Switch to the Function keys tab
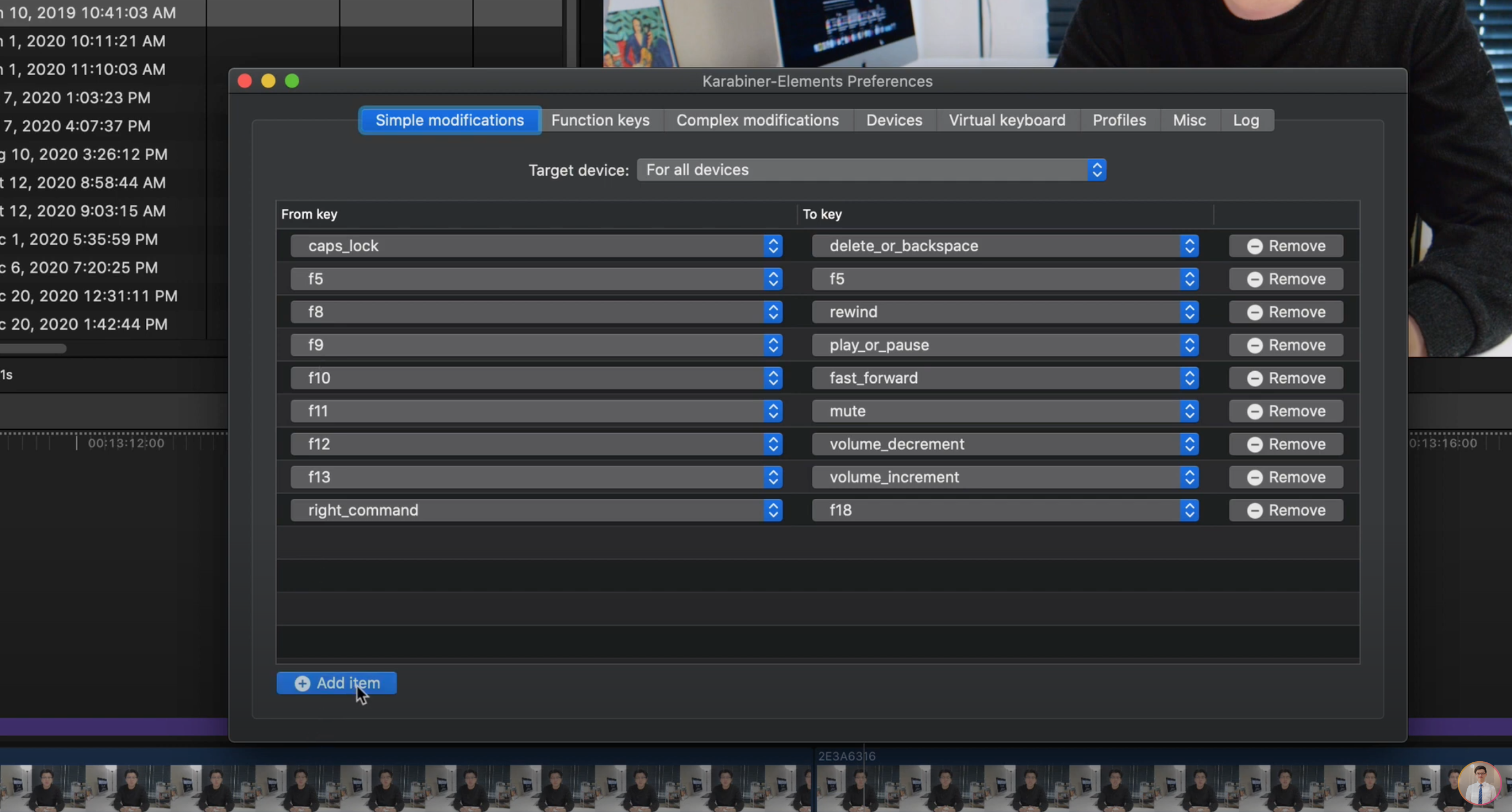1512x812 pixels. [x=600, y=120]
